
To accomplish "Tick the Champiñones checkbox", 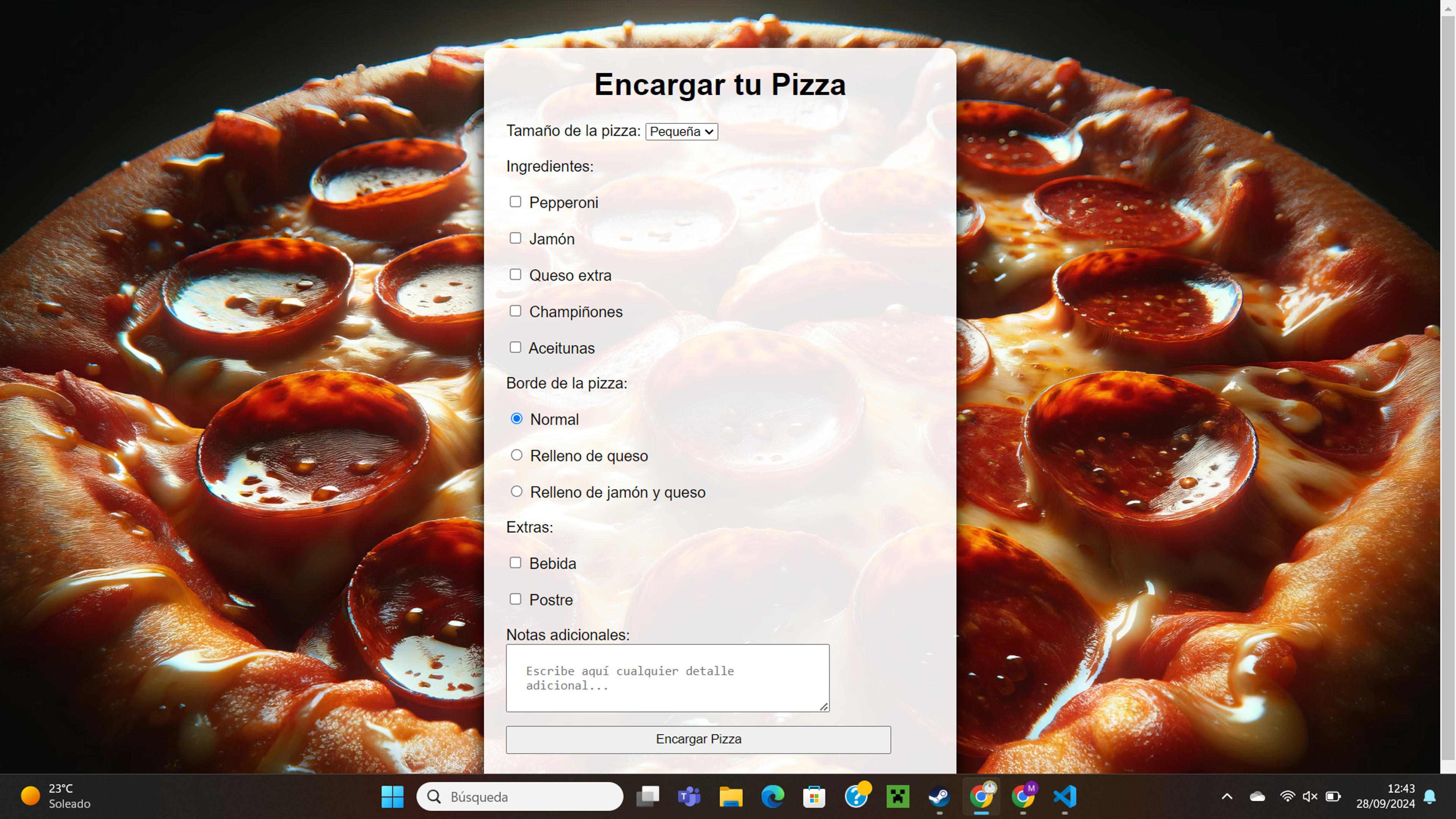I will [x=515, y=311].
